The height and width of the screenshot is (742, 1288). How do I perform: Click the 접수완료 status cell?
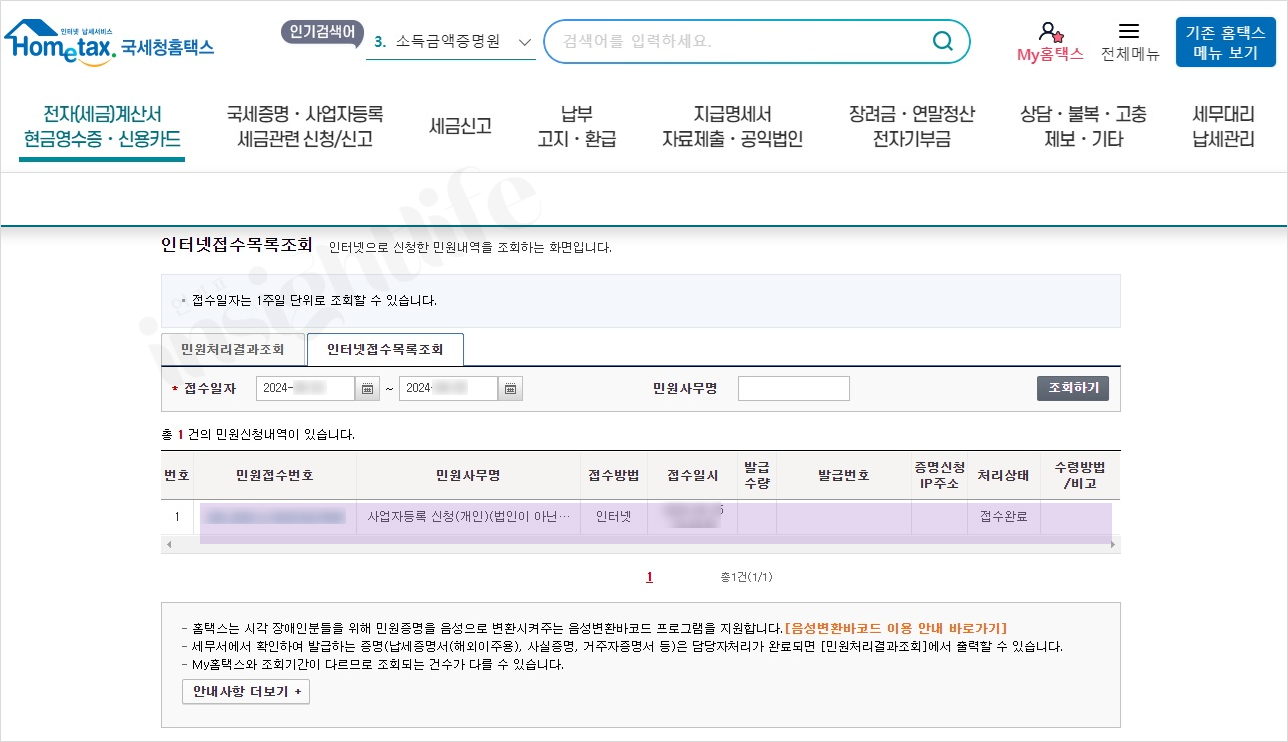[1004, 517]
